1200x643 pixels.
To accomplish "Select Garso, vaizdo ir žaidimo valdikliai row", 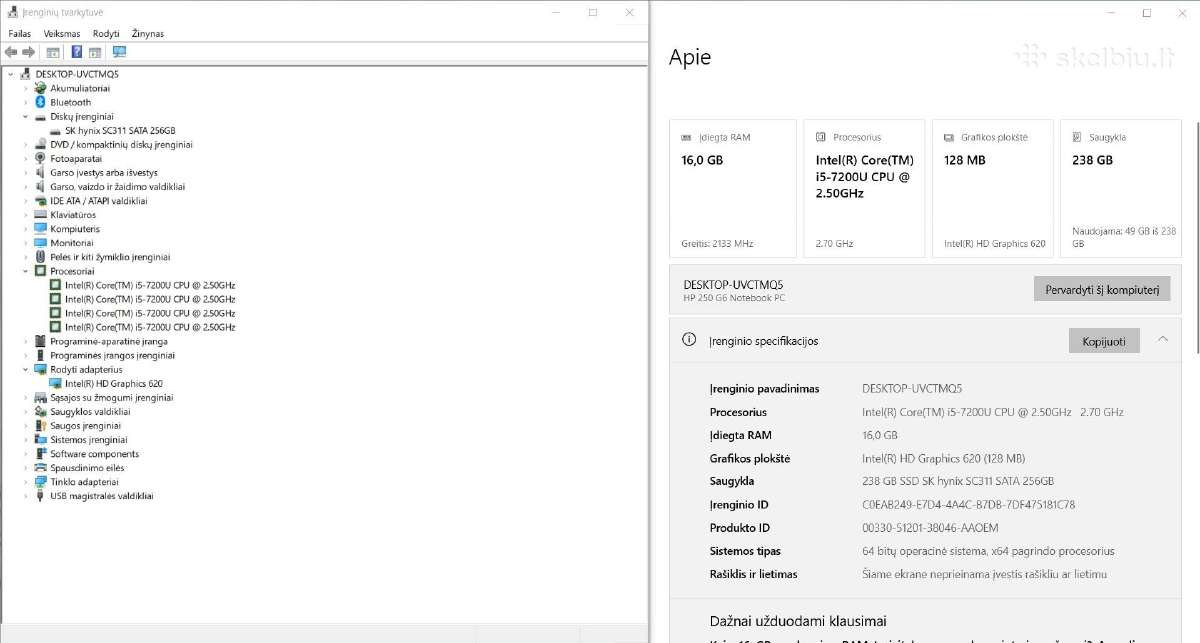I will 117,186.
